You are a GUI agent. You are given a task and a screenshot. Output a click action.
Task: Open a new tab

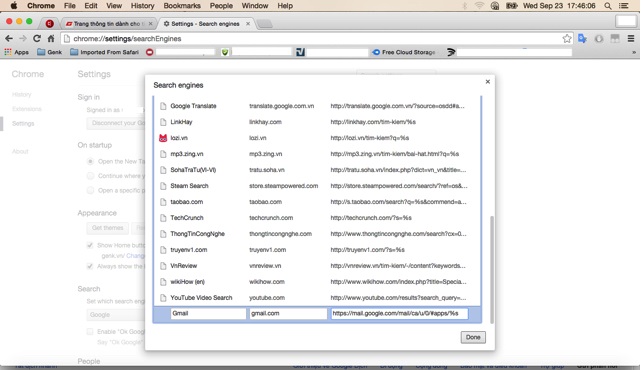265,24
